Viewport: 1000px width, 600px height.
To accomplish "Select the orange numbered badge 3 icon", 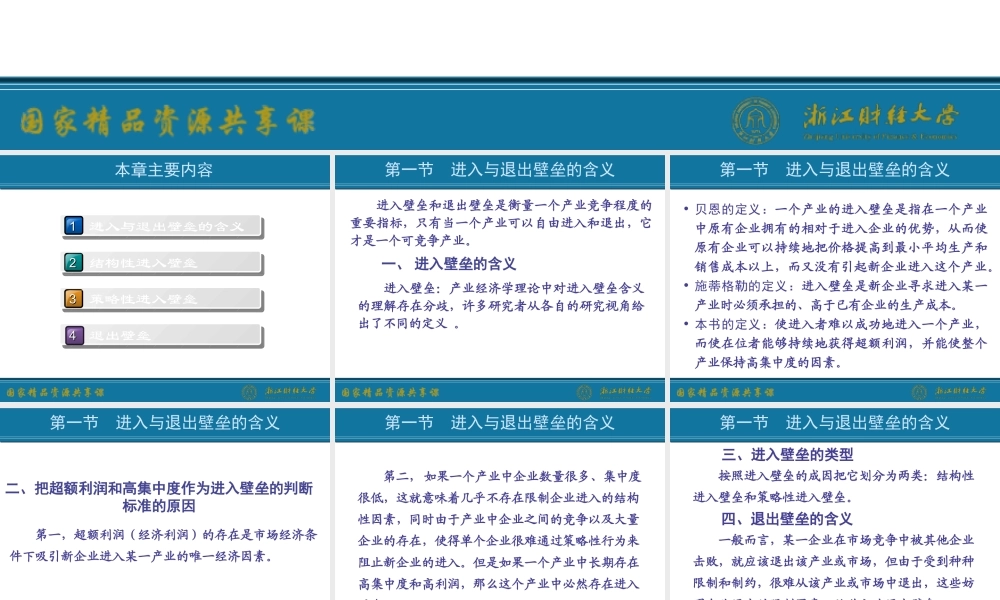I will coord(73,299).
